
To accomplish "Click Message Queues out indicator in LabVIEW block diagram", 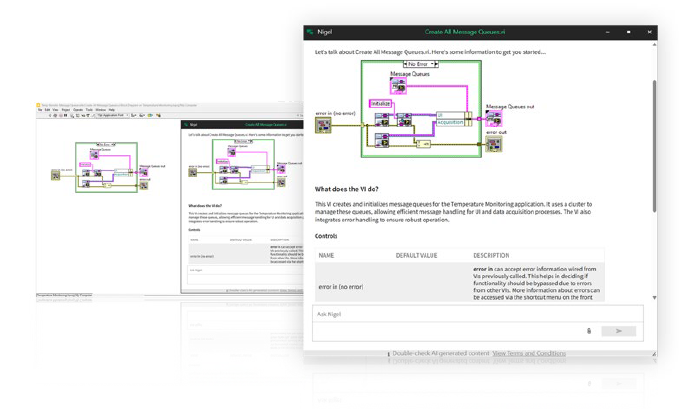I will (144, 172).
